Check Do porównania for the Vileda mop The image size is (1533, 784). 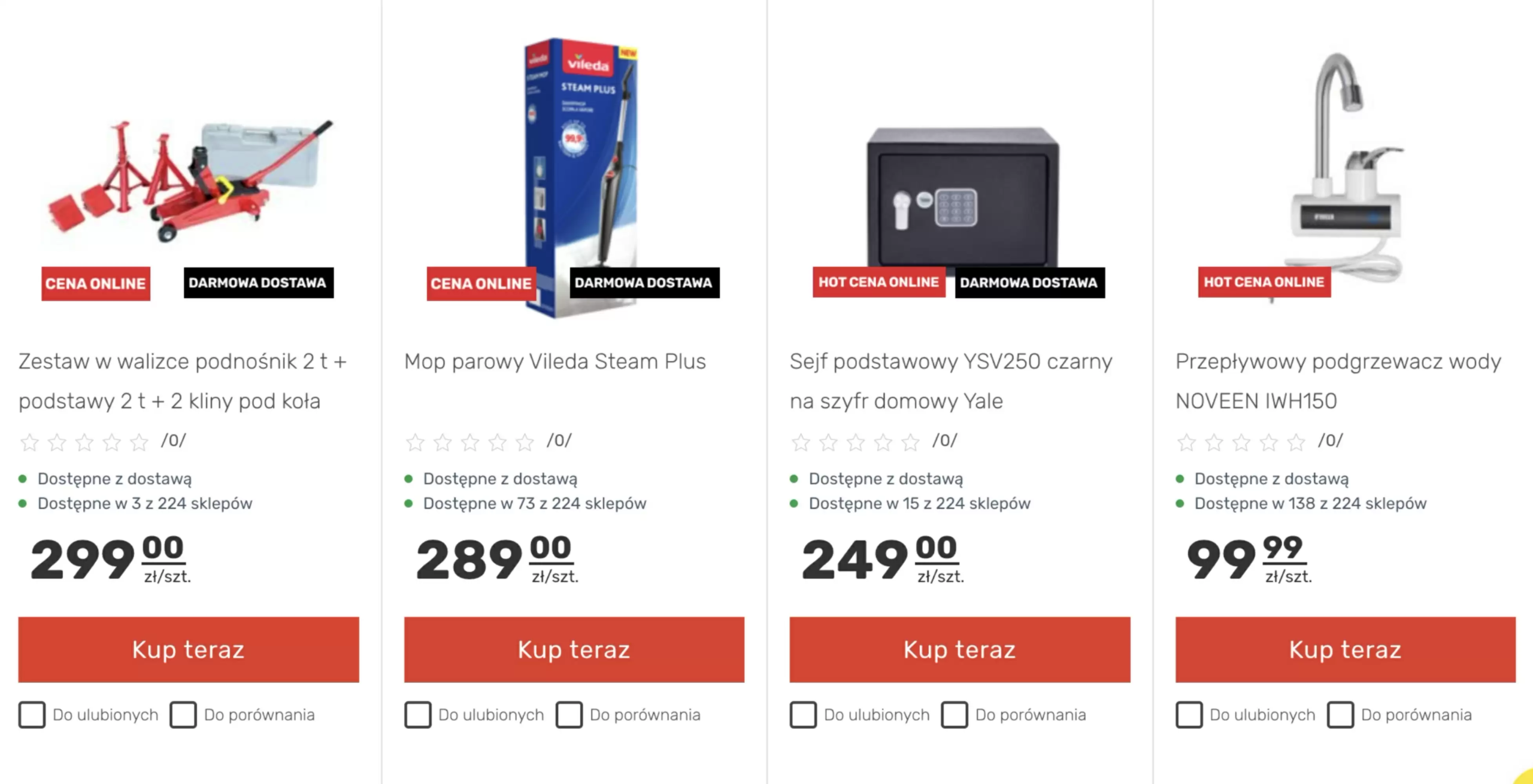pyautogui.click(x=569, y=715)
